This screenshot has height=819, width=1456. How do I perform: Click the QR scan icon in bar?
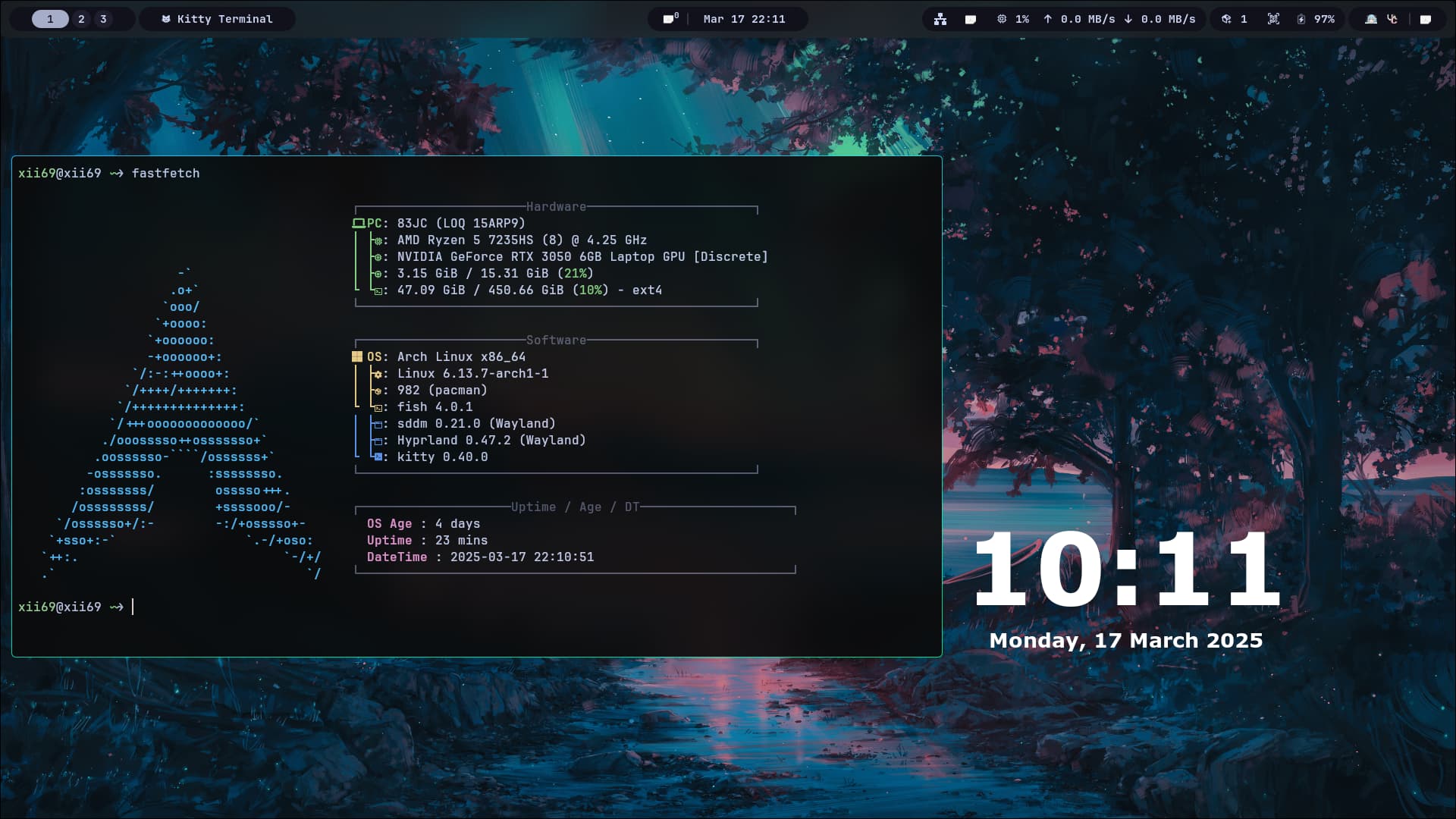(1273, 19)
